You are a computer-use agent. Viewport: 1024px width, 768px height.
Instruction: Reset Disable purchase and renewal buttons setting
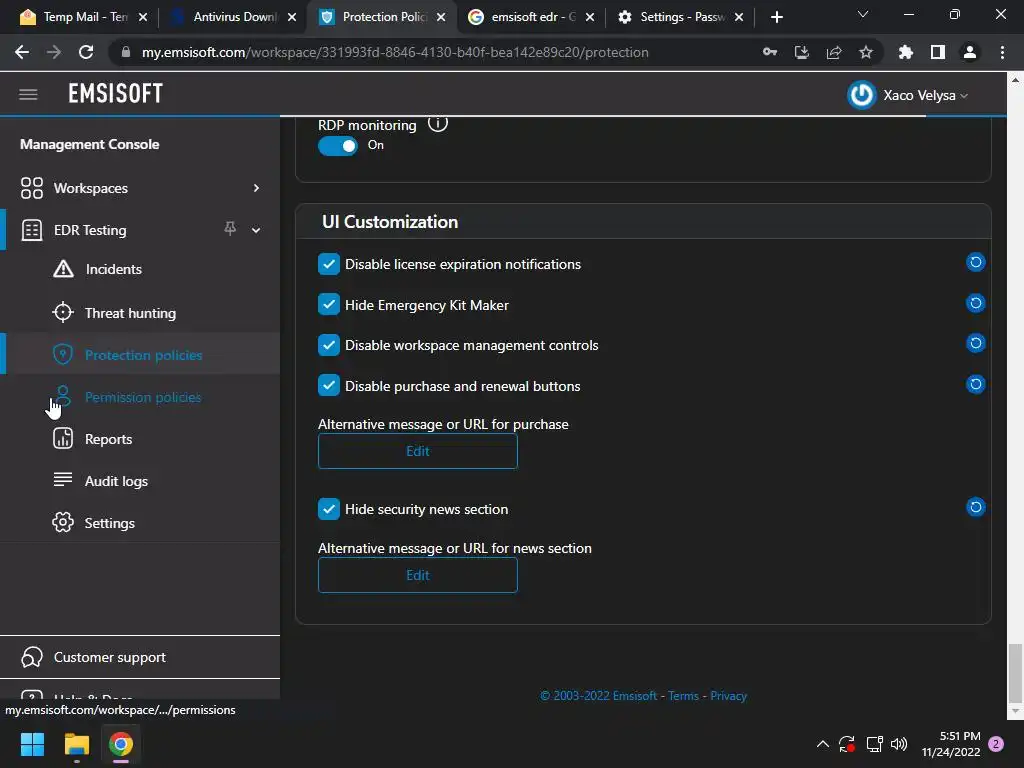[x=976, y=384]
